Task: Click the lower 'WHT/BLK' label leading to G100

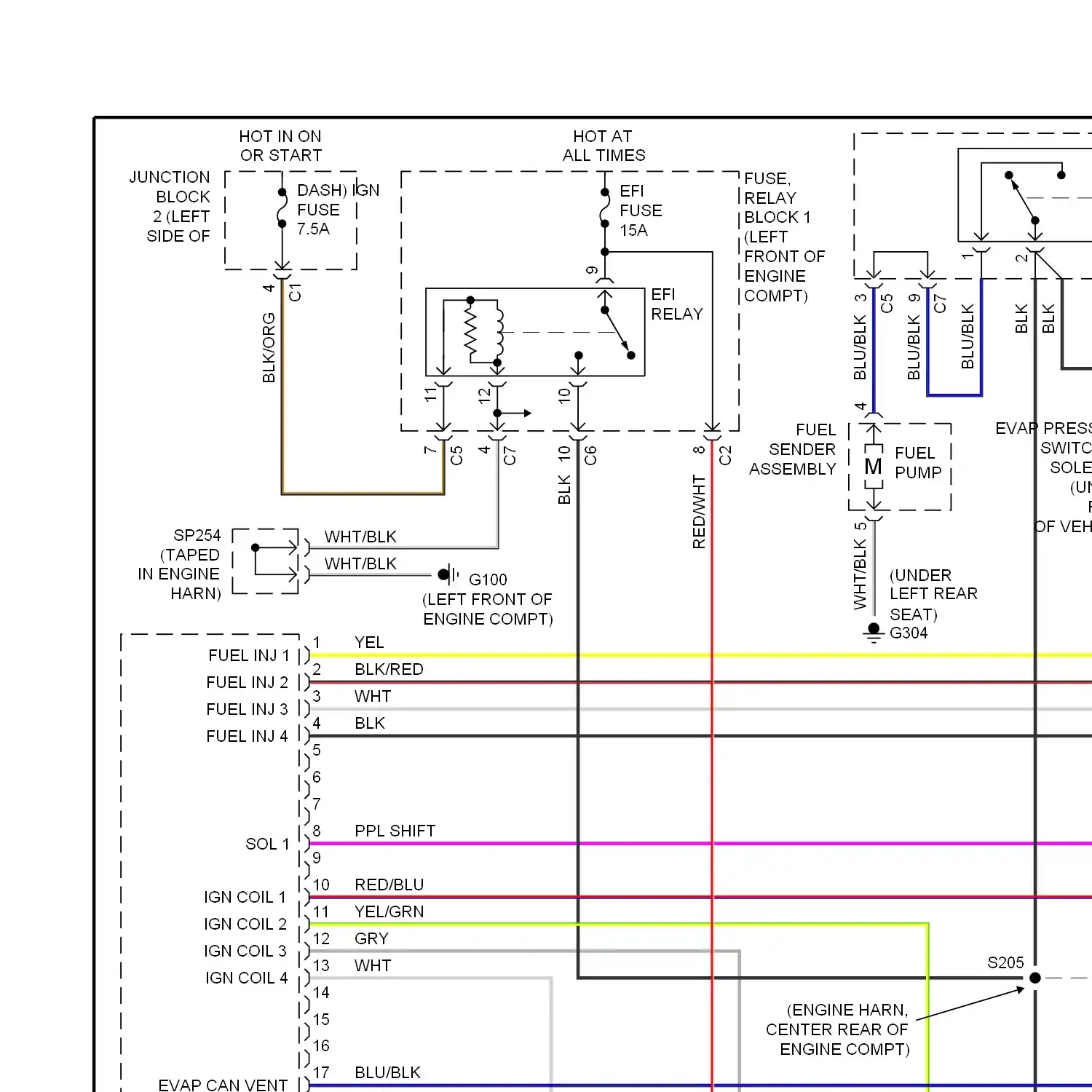Action: [x=360, y=563]
